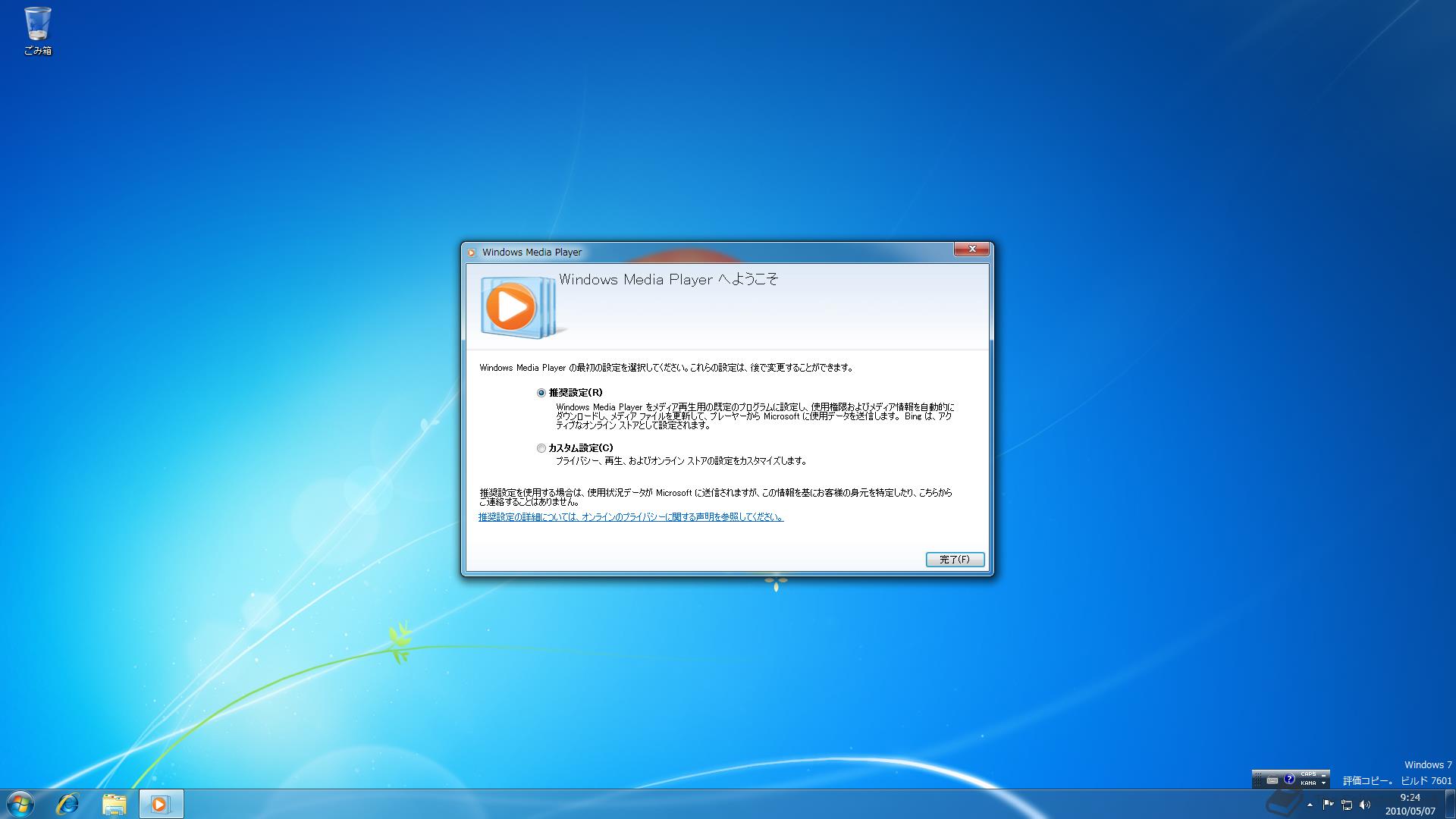This screenshot has width=1456, height=819.
Task: Click the dialog title bar text 'Windows Media Player'
Action: [x=532, y=253]
